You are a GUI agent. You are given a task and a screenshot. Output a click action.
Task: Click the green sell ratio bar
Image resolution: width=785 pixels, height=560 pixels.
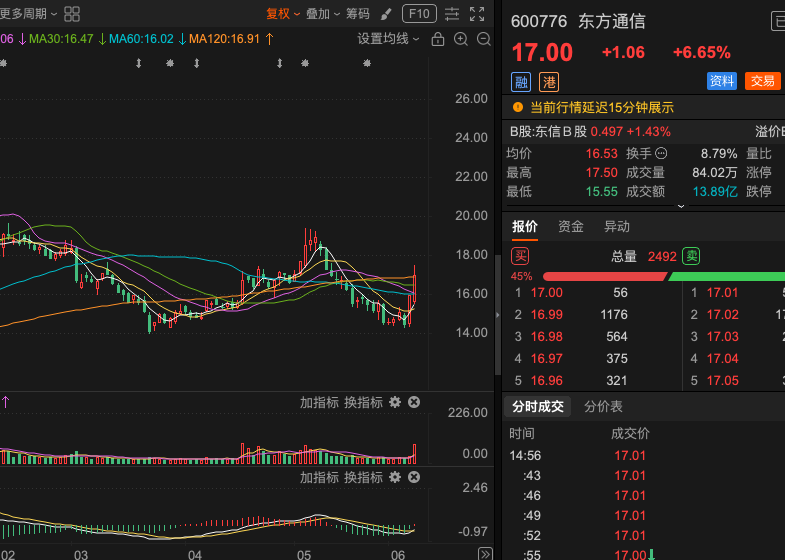(727, 277)
